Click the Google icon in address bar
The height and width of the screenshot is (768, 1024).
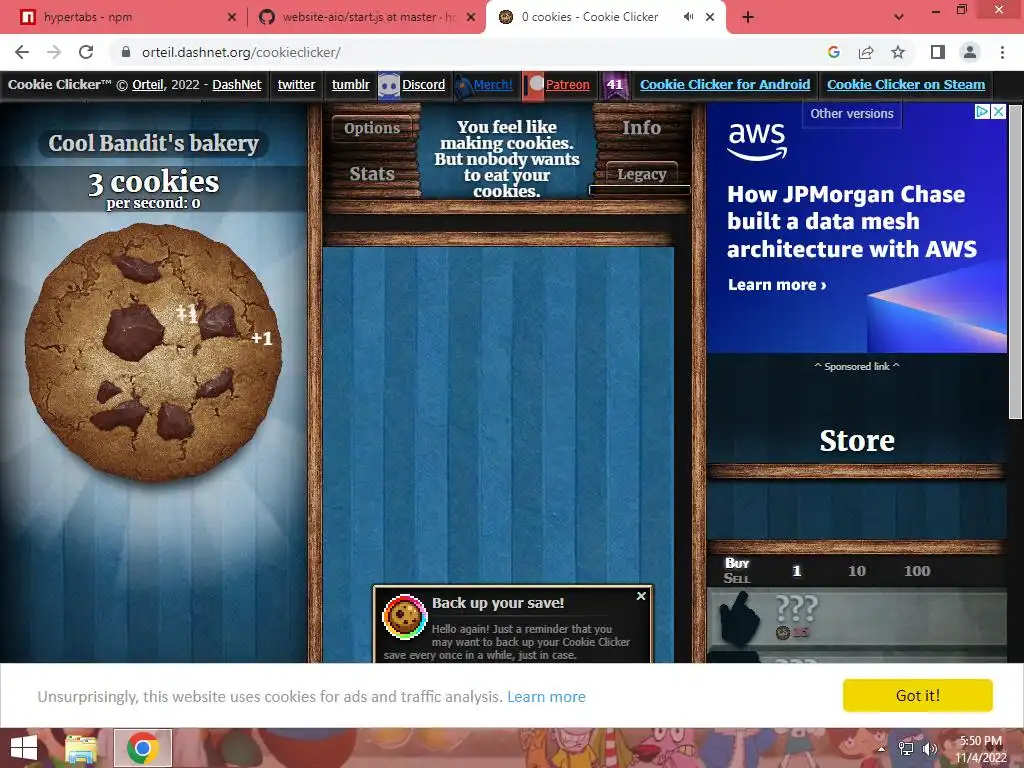click(834, 52)
